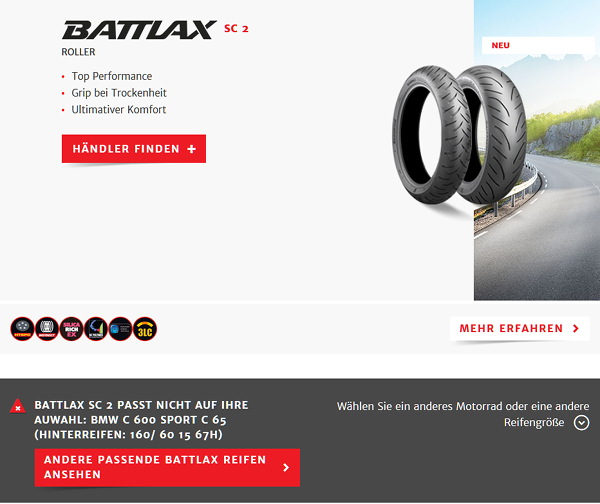Click the red warning triangle icon
Image resolution: width=600 pixels, height=504 pixels.
pos(18,406)
